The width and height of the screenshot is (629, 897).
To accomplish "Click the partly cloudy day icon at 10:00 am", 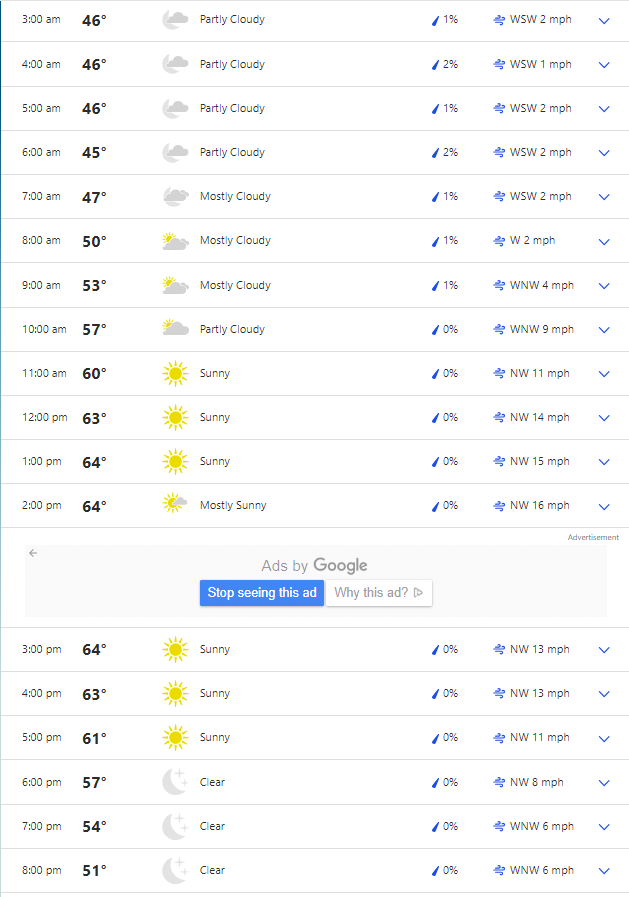I will pos(175,328).
